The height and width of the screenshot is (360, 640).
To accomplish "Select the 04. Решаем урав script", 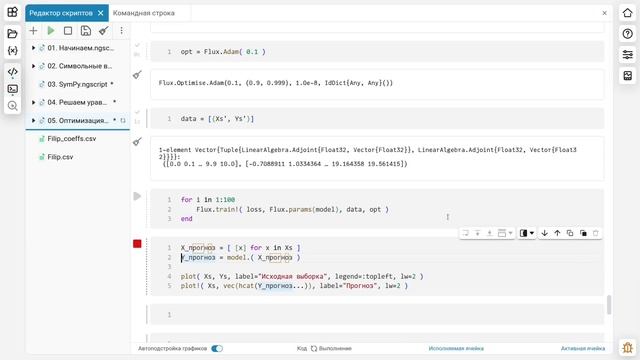I will click(x=77, y=102).
